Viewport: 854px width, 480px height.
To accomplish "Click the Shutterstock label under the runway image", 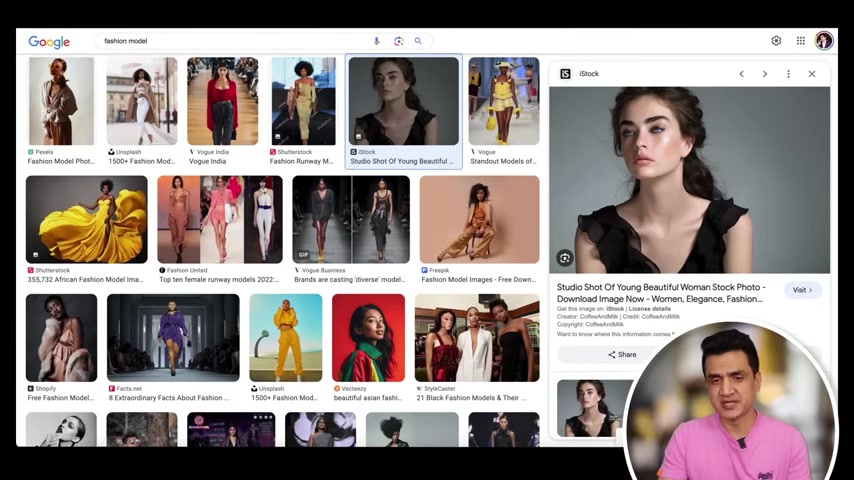I will click(x=295, y=152).
